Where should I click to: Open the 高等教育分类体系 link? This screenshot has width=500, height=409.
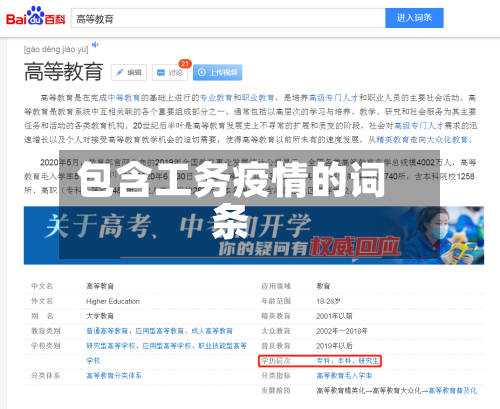click(114, 376)
